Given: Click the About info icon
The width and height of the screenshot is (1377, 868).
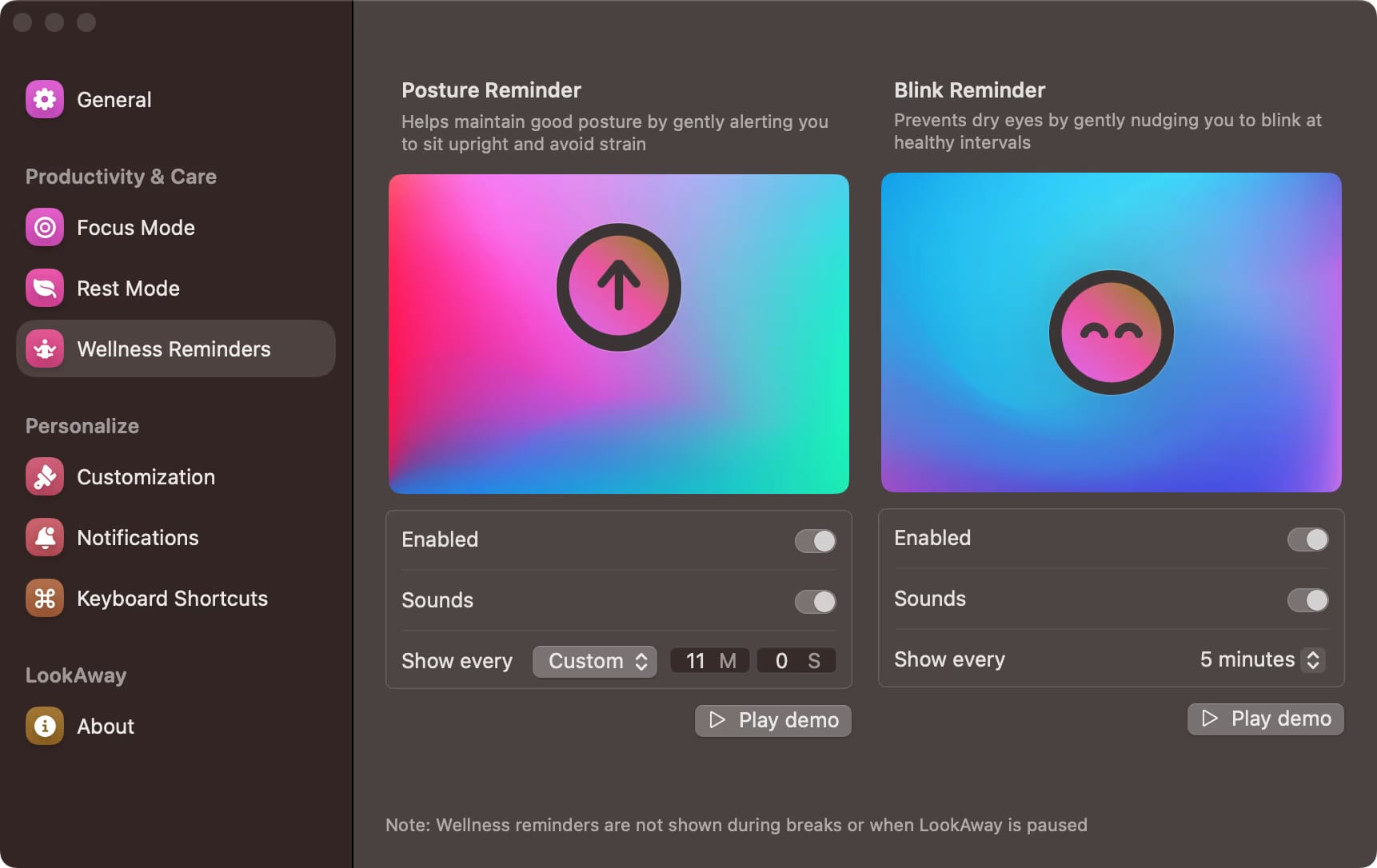Looking at the screenshot, I should tap(45, 727).
